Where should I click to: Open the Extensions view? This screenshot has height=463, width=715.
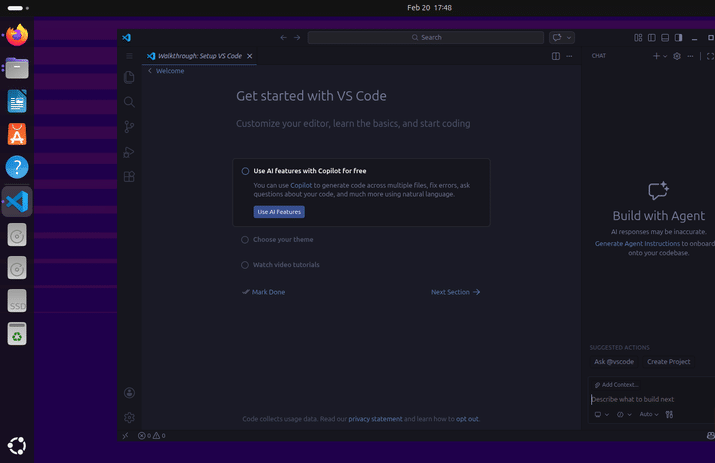click(129, 177)
